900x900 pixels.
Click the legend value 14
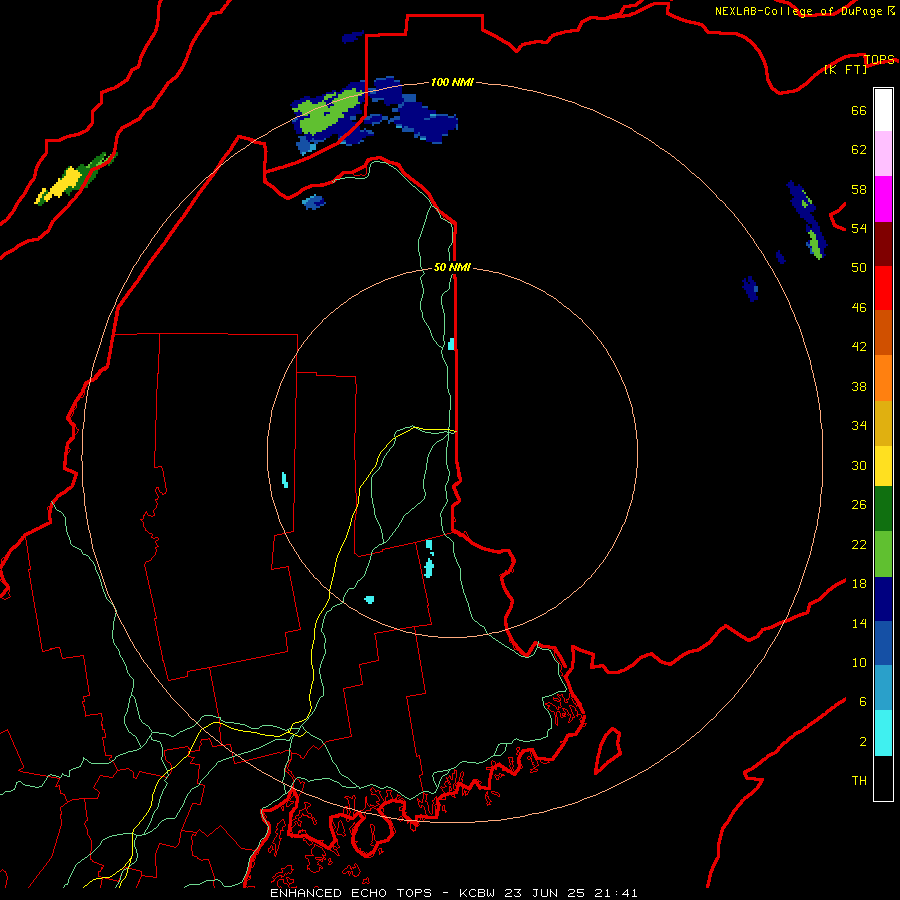(x=859, y=623)
